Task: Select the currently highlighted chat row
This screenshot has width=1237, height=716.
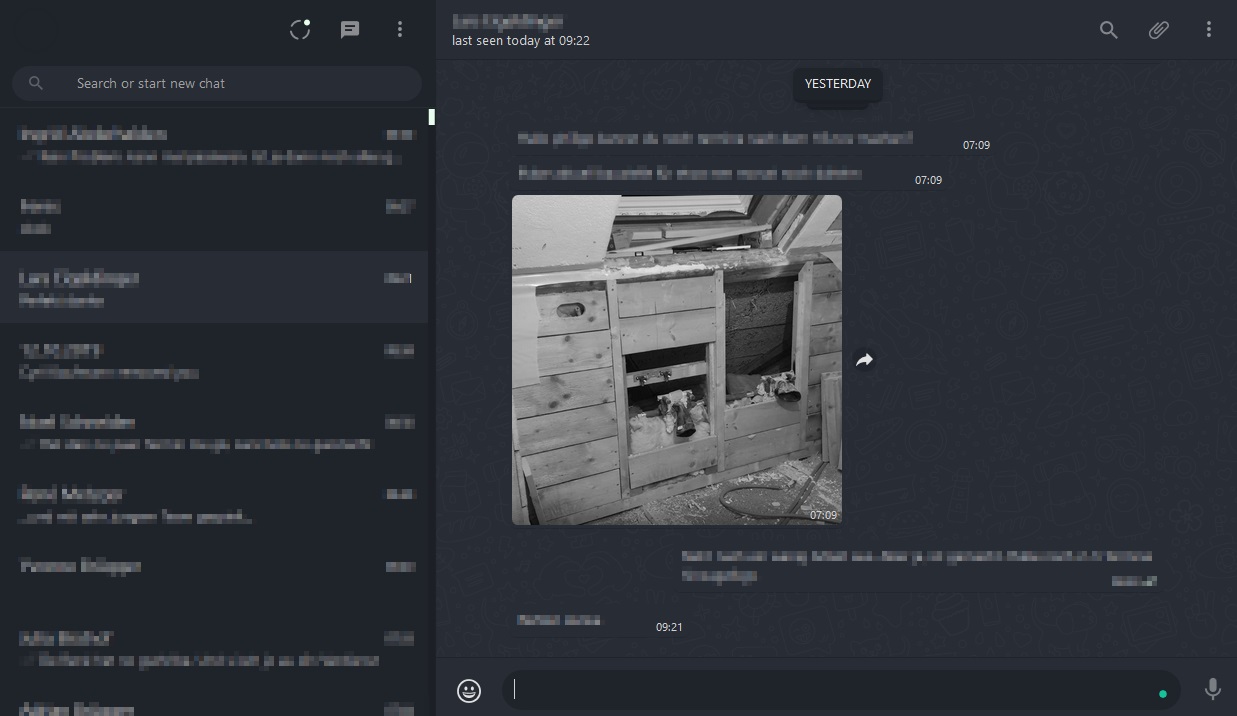Action: point(215,287)
